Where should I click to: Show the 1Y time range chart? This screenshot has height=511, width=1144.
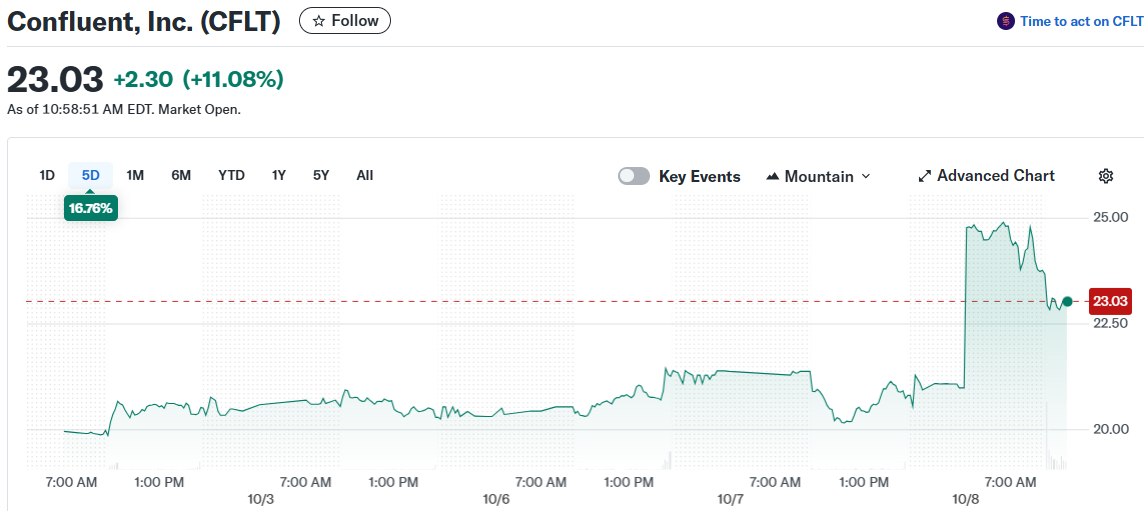tap(279, 175)
